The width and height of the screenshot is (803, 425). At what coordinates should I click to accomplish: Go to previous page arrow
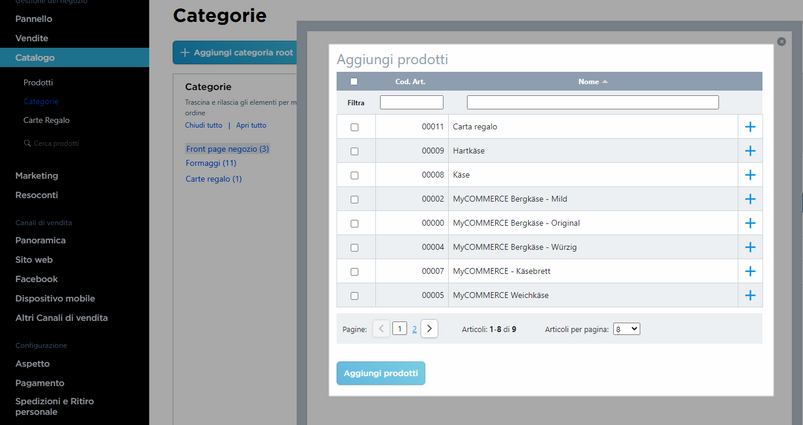pos(381,329)
